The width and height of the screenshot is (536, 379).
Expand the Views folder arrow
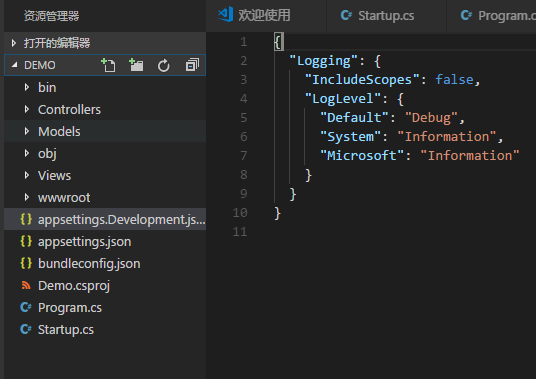tap(27, 175)
